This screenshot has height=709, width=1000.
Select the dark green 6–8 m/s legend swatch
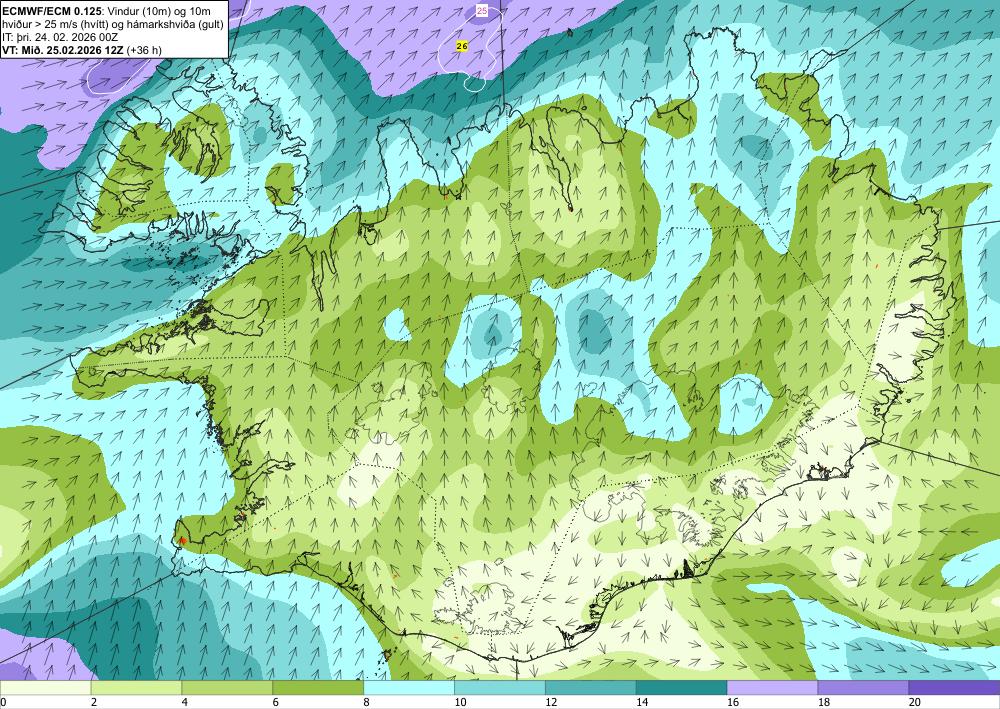[318, 688]
